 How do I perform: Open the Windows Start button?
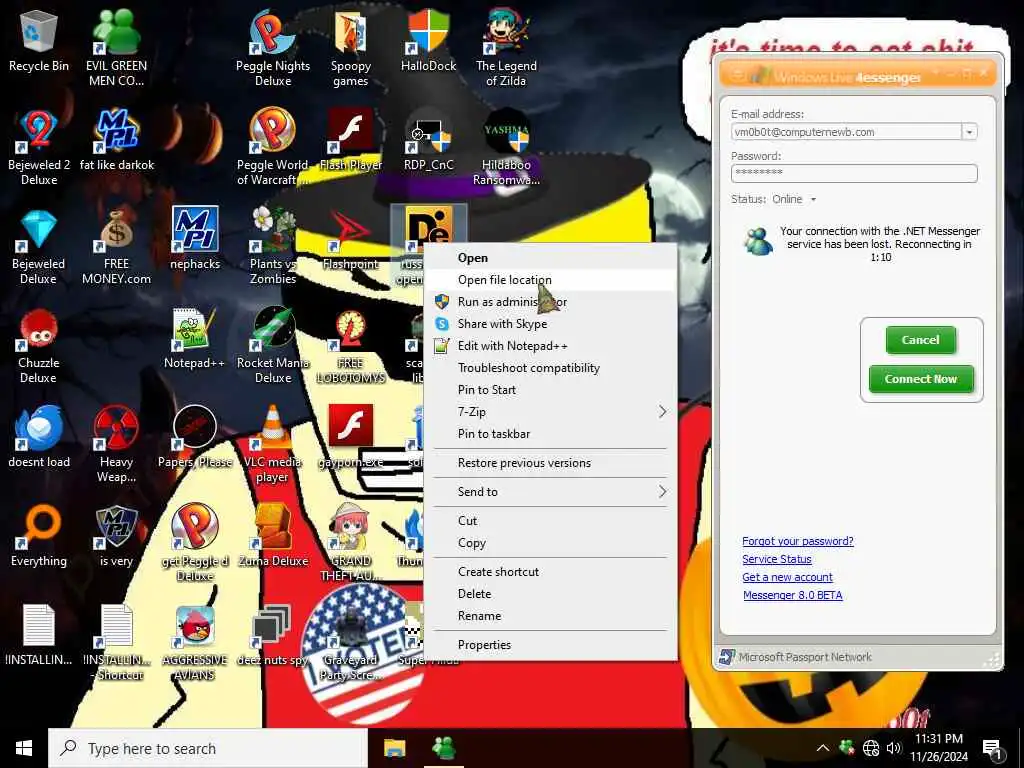point(24,748)
